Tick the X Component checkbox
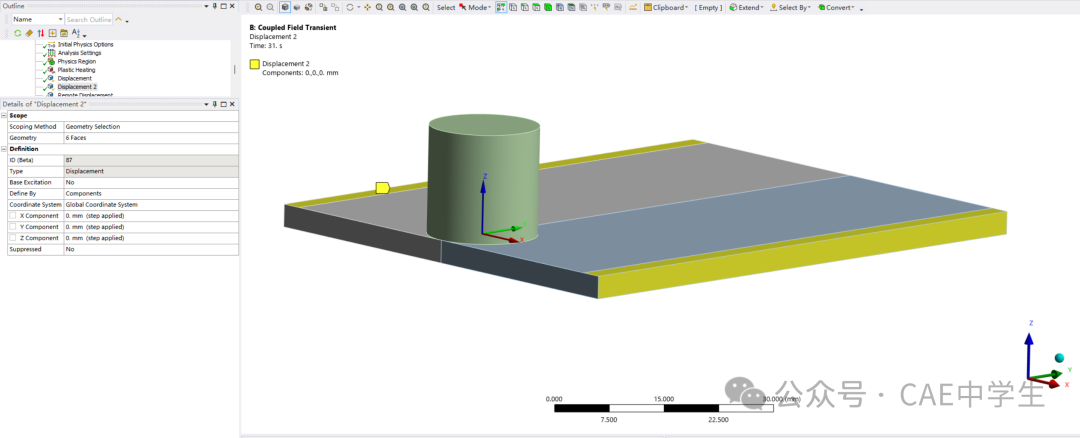Screen dimensions: 1080x438 coord(12,216)
